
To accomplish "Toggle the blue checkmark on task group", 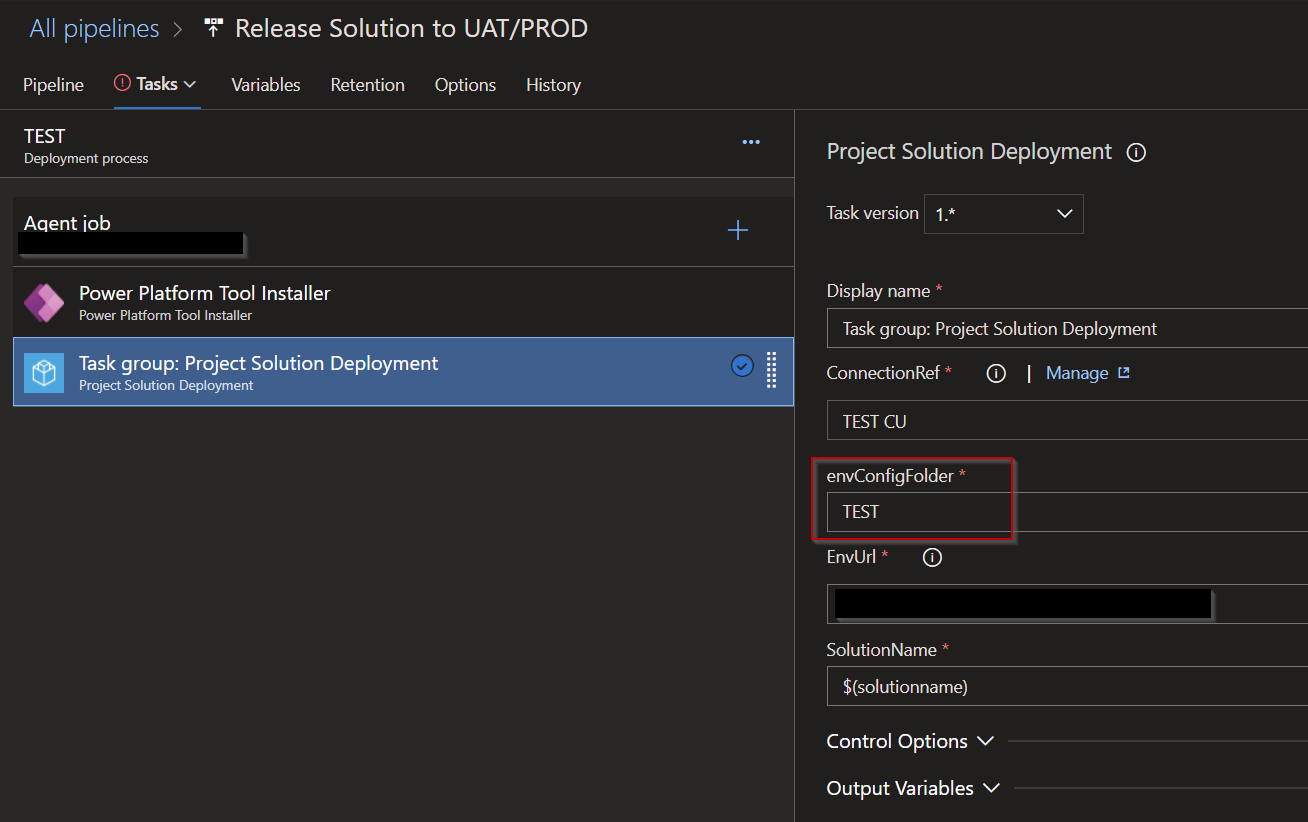I will [742, 366].
